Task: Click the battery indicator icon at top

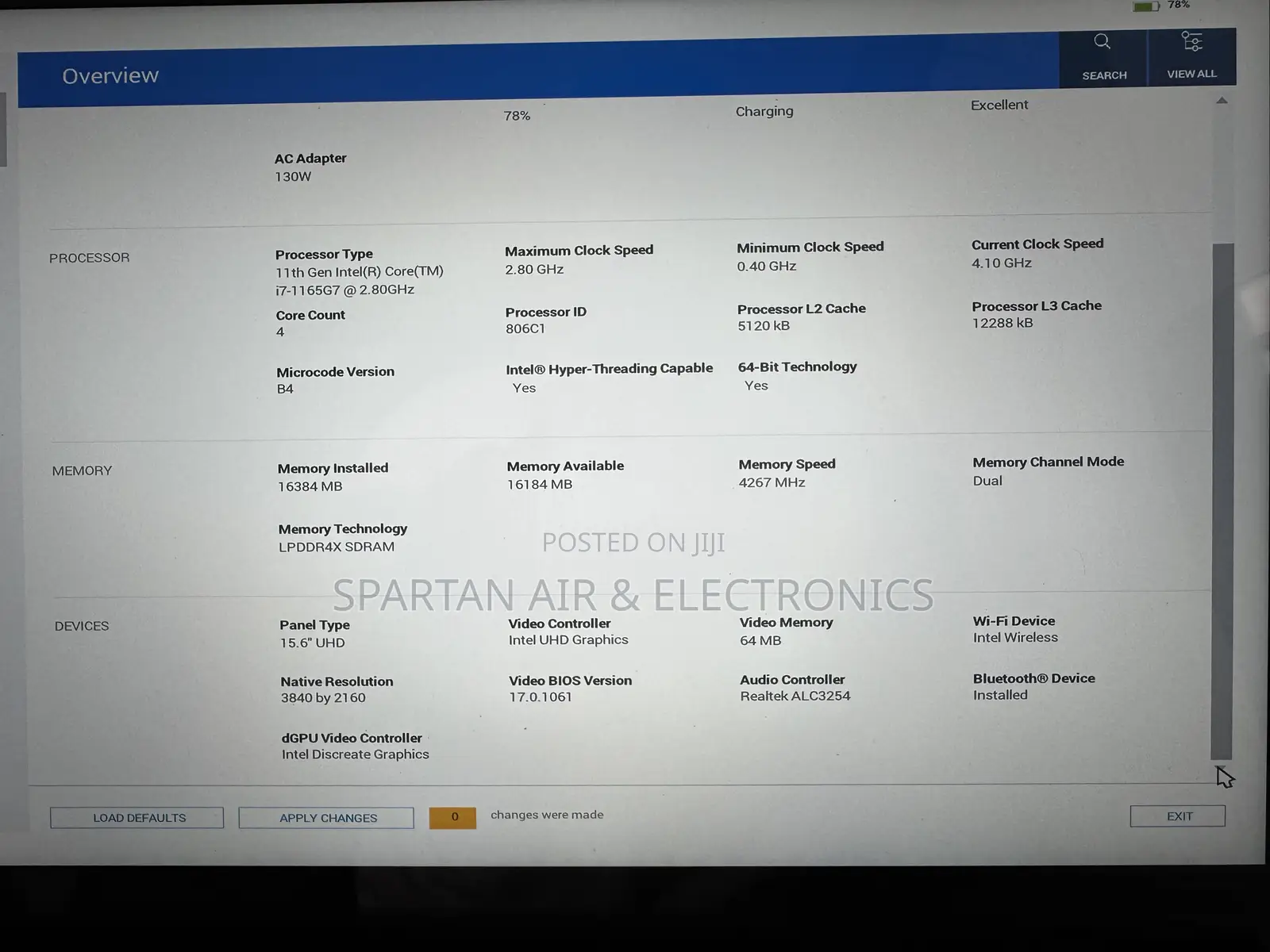Action: click(1146, 6)
